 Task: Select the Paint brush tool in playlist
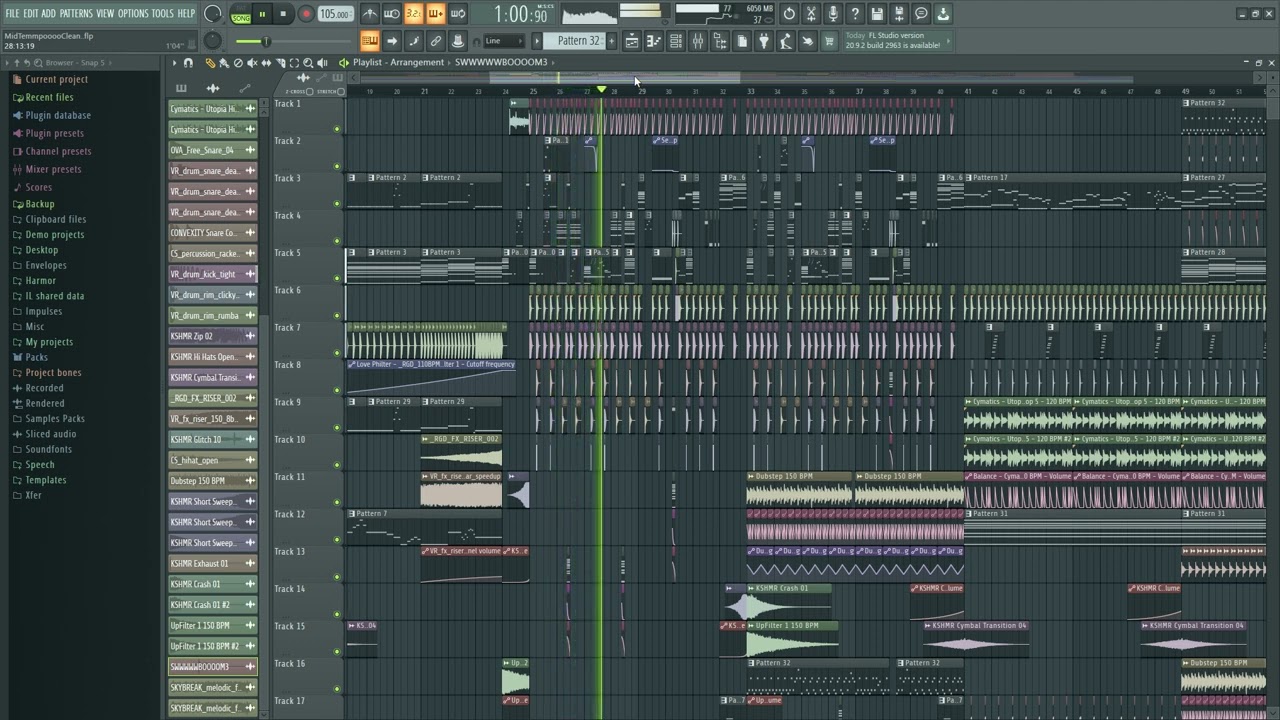tap(224, 63)
